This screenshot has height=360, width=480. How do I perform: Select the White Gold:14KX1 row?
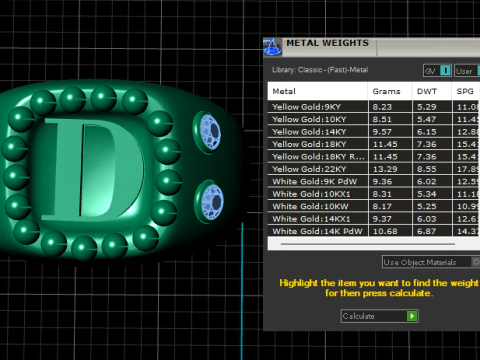(x=374, y=219)
